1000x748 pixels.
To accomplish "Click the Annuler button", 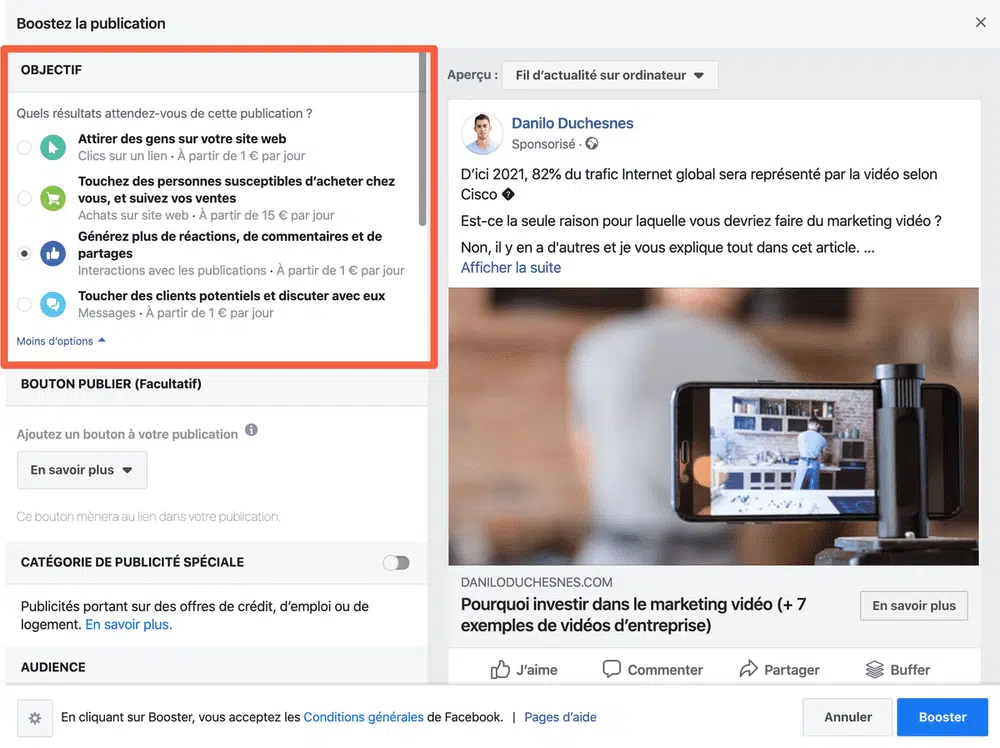I will [x=848, y=717].
